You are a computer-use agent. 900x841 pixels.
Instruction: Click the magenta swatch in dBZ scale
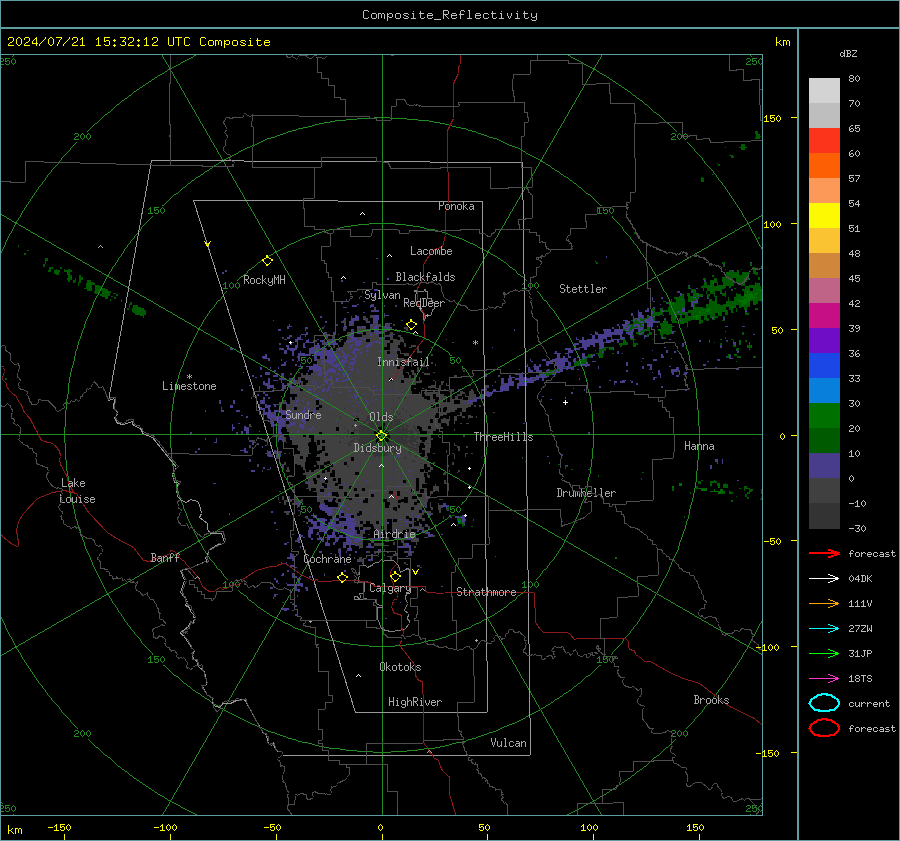coord(824,316)
